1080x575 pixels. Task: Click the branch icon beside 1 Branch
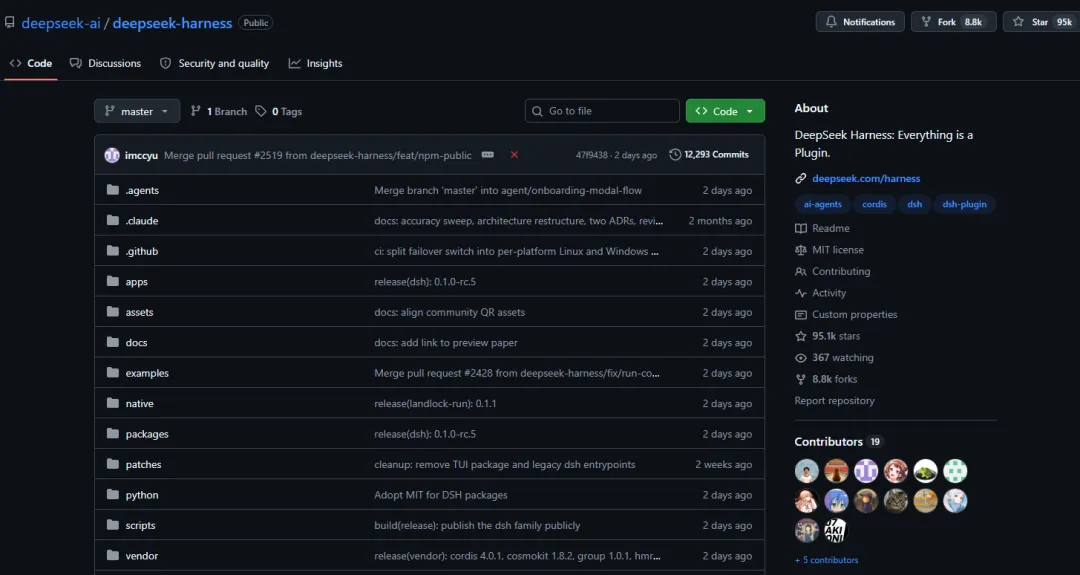[196, 111]
